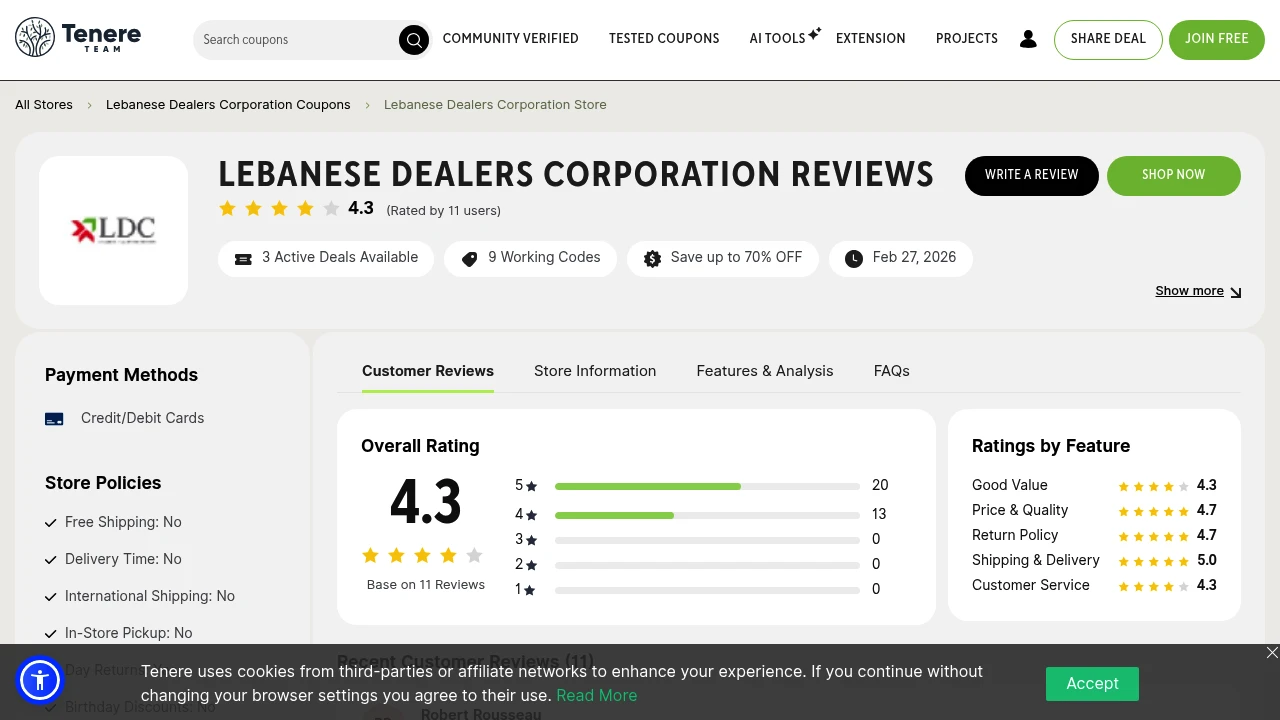Go to All Stores breadcrumb

[44, 105]
